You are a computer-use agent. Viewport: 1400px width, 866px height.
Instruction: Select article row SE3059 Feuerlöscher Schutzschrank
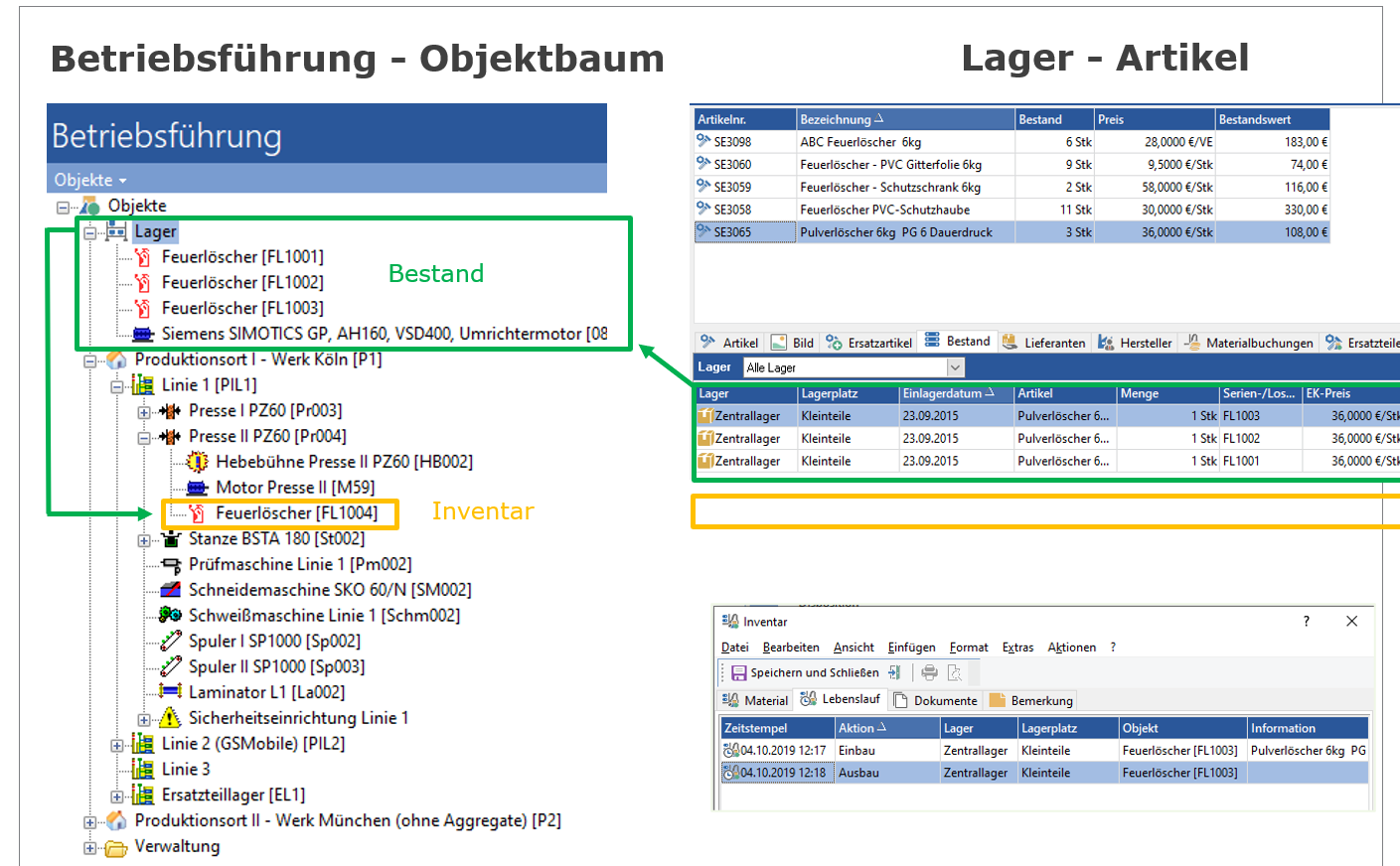pyautogui.click(x=889, y=187)
